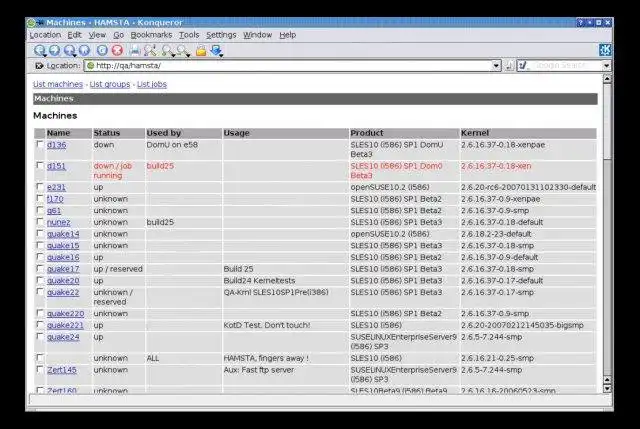Click the scrollbar bottom-most down arrow

click(607, 389)
